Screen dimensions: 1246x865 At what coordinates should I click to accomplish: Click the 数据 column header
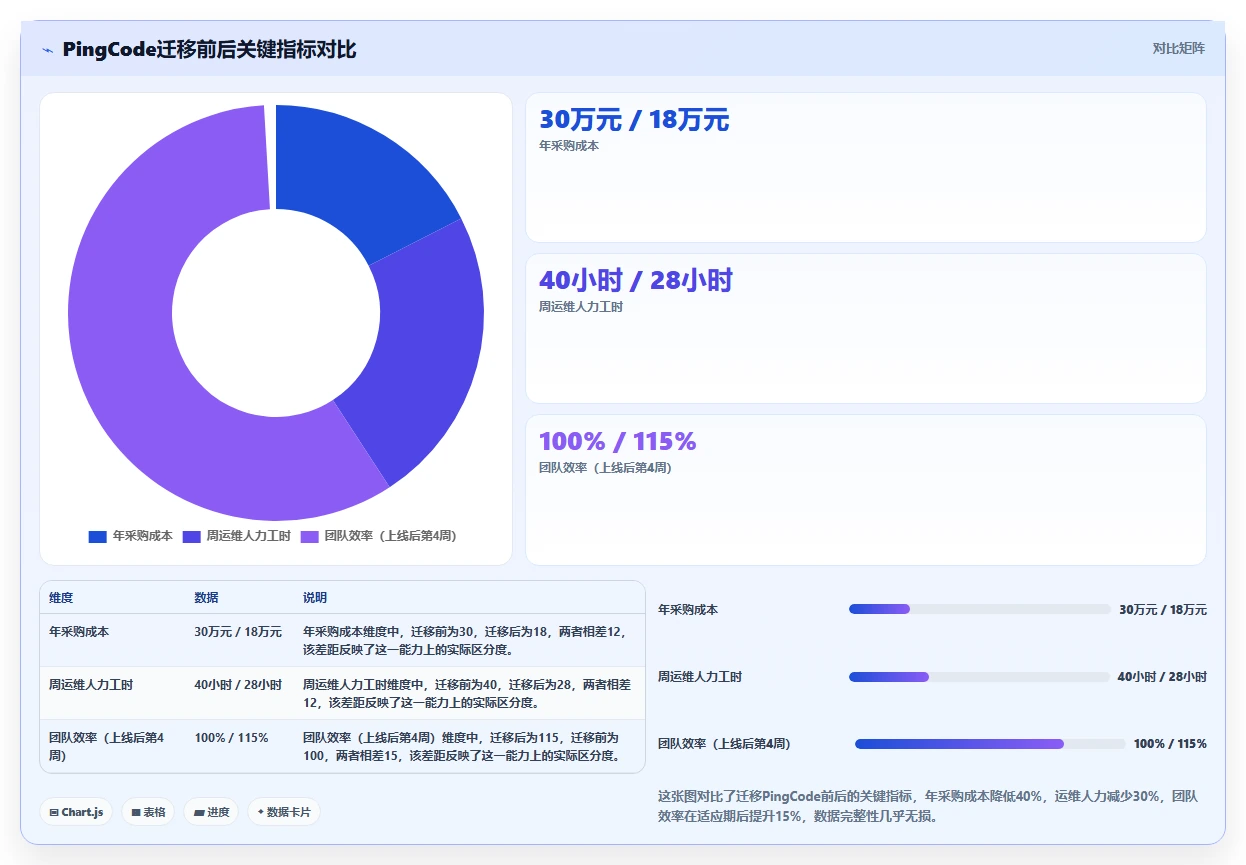pyautogui.click(x=206, y=598)
